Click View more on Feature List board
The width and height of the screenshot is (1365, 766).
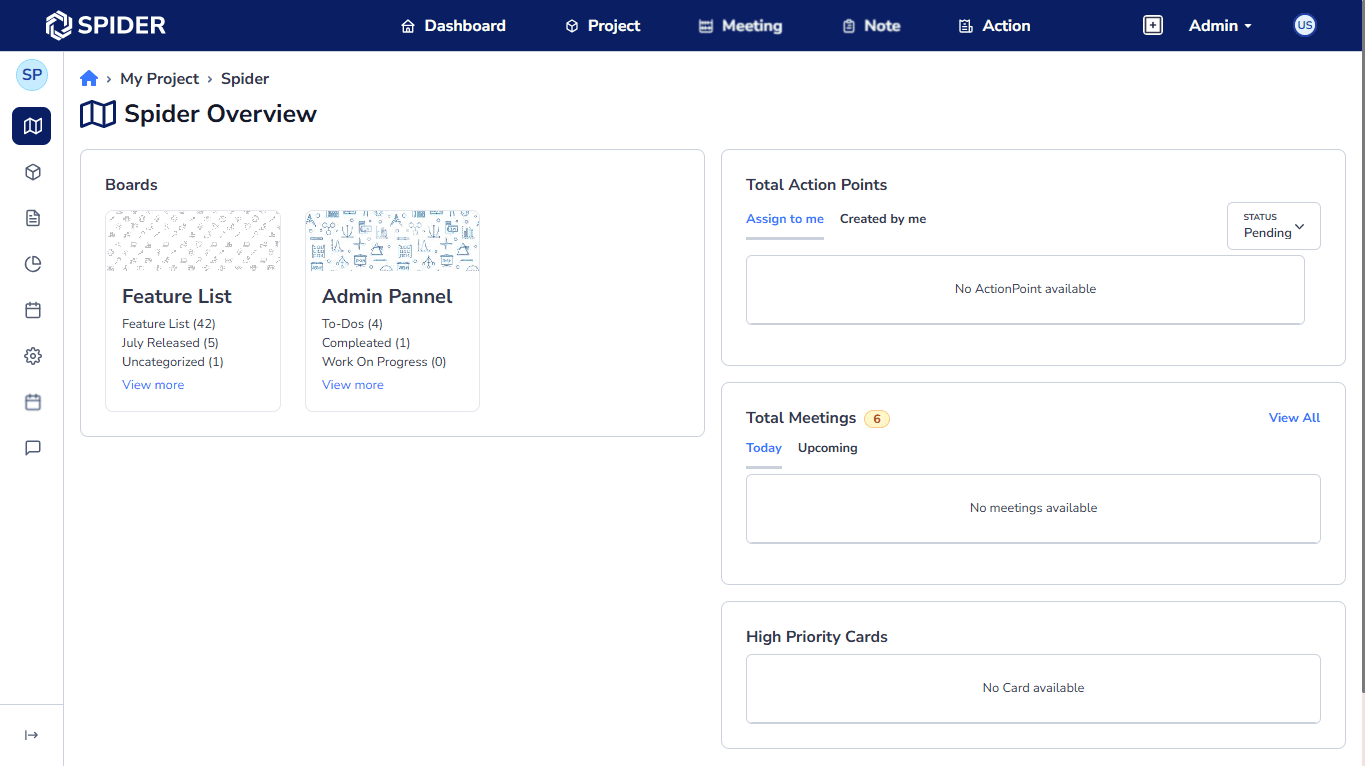point(153,384)
